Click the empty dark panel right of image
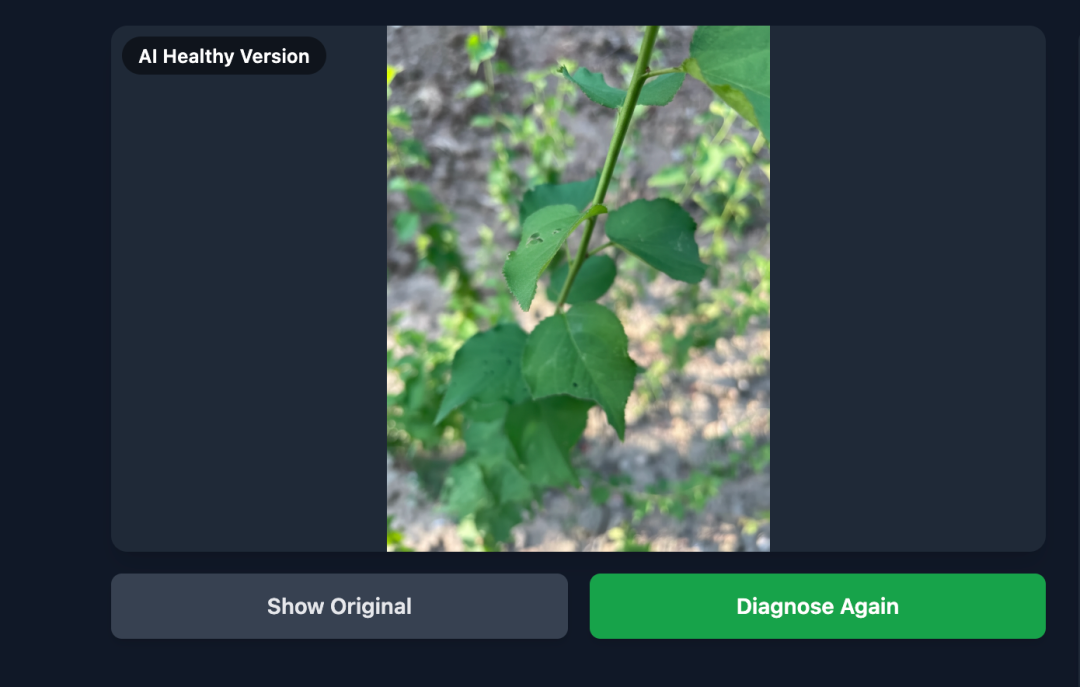Viewport: 1080px width, 687px height. coord(907,288)
